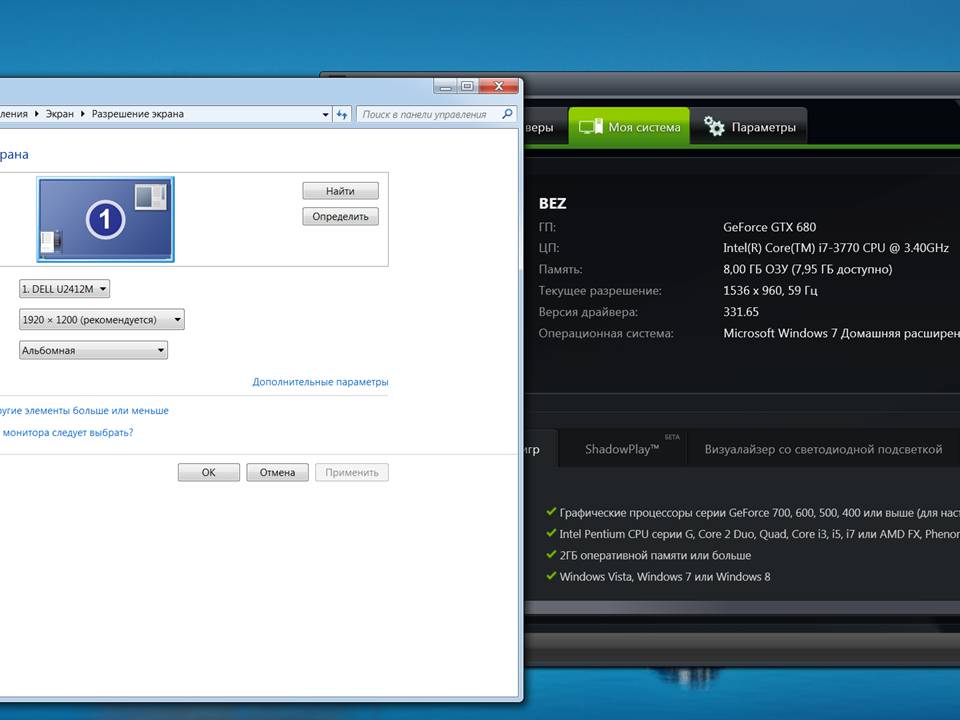Open the address bar history dropdown arrow

point(326,114)
